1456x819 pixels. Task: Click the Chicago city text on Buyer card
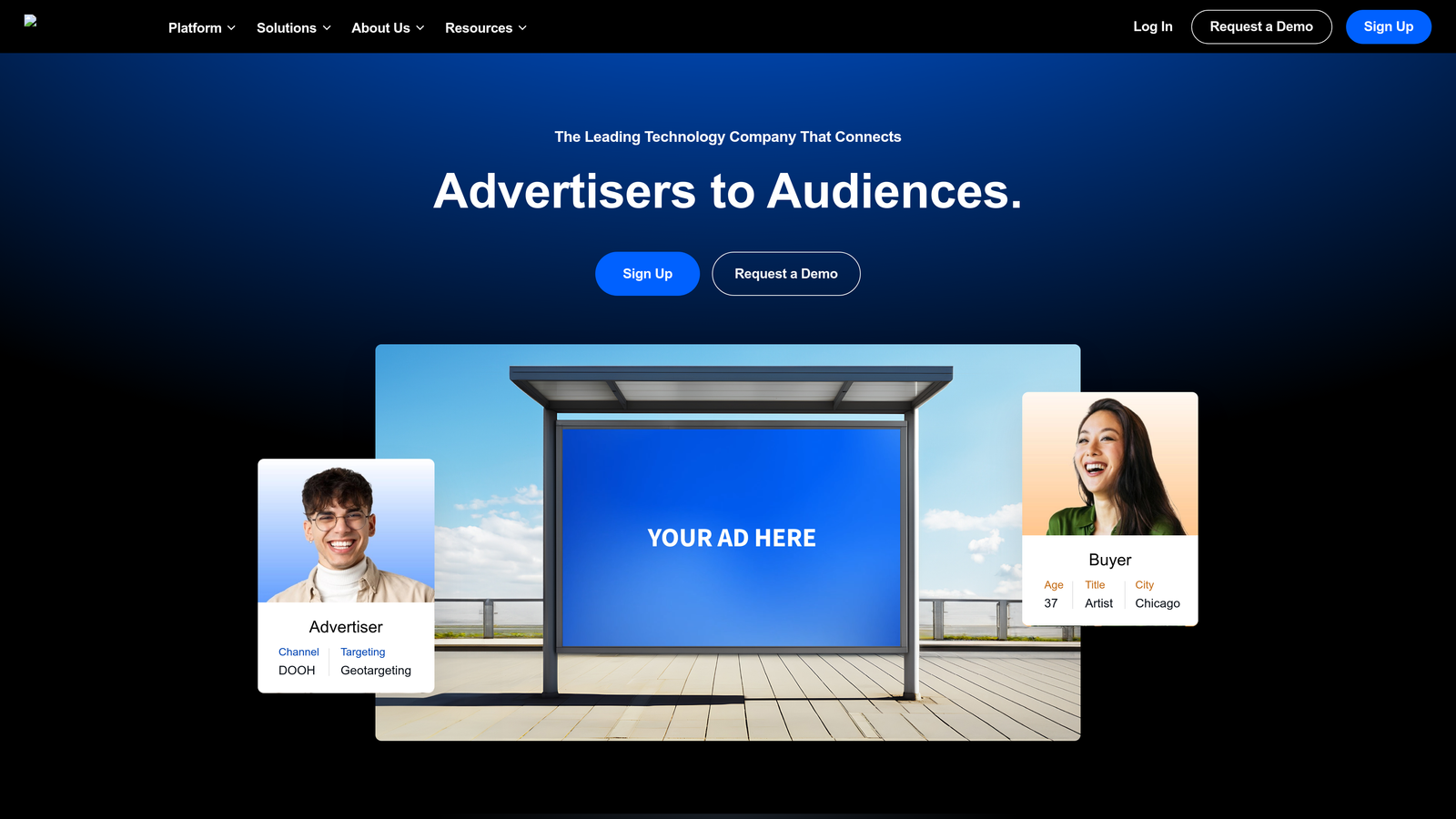(x=1157, y=603)
